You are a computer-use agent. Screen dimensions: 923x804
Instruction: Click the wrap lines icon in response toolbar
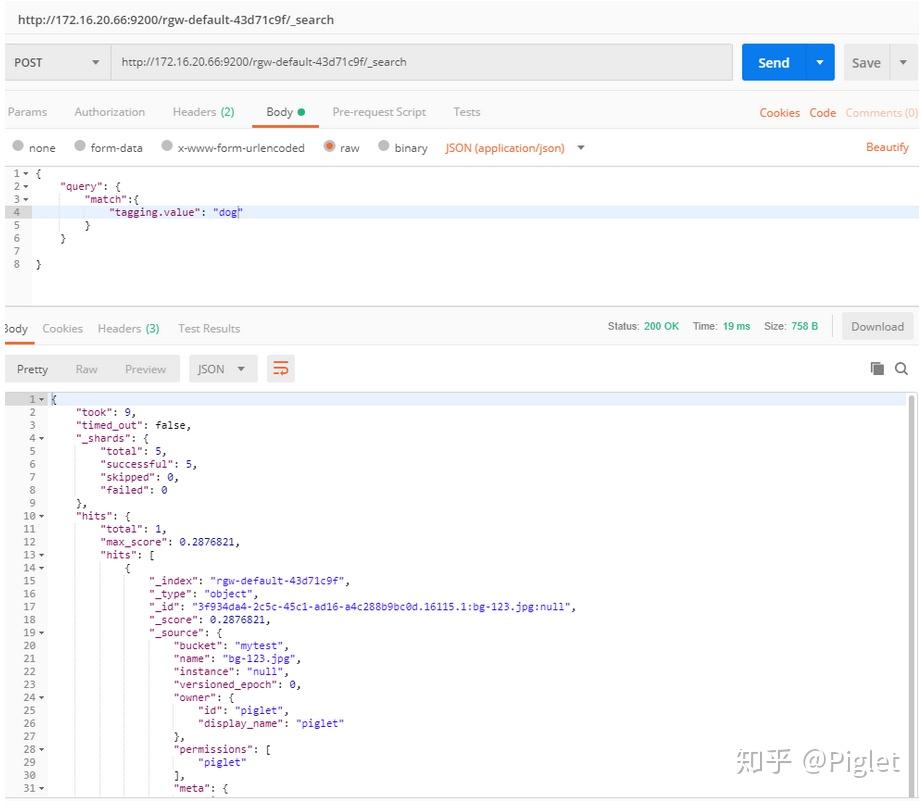(281, 369)
